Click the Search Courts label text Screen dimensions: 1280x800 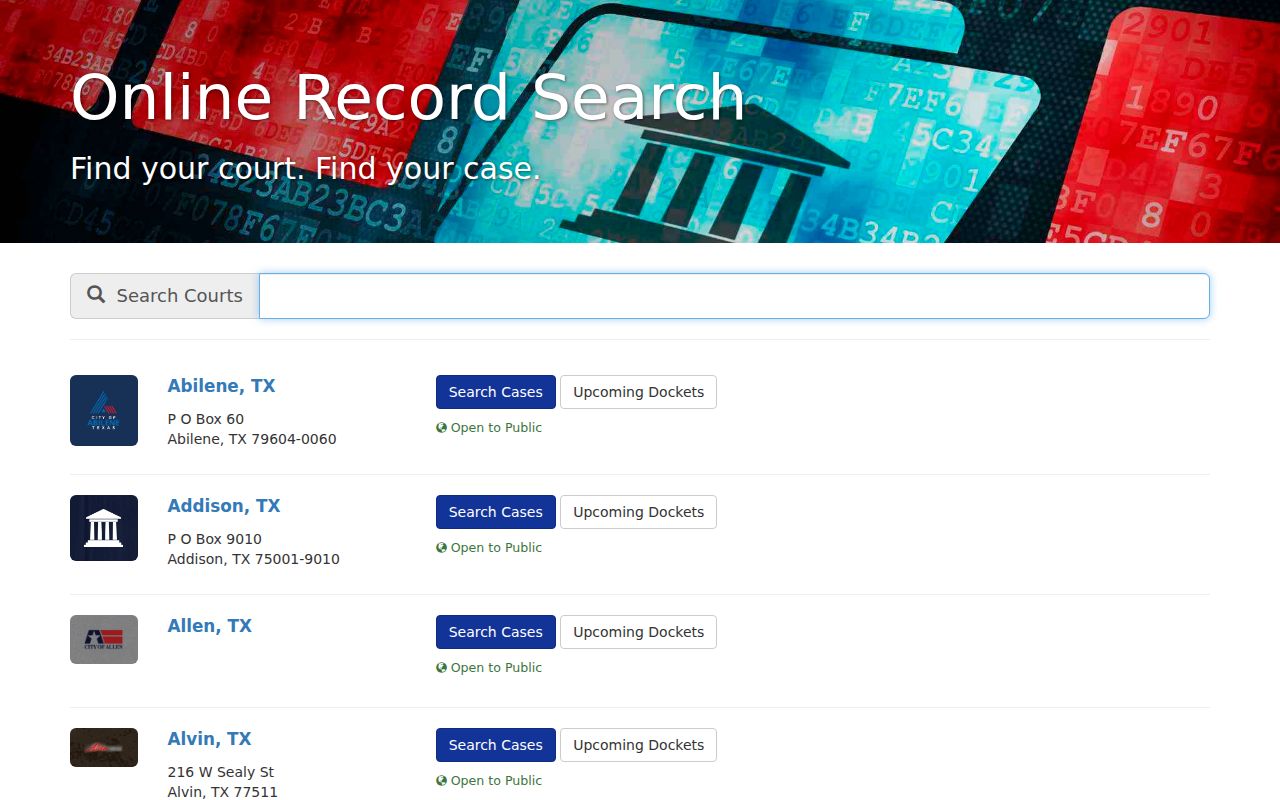[x=180, y=296]
